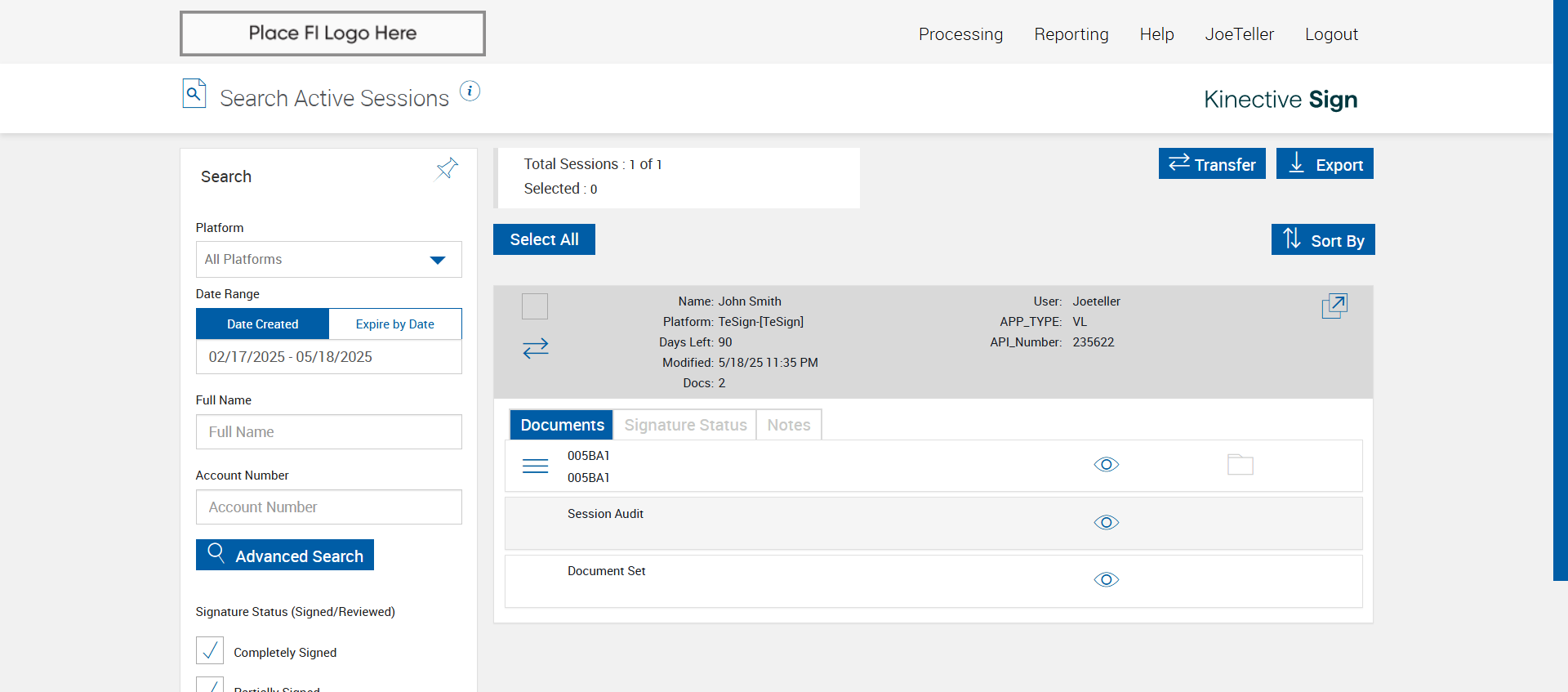Open the date range picker field
Screen dimensions: 1568x692
click(x=328, y=357)
